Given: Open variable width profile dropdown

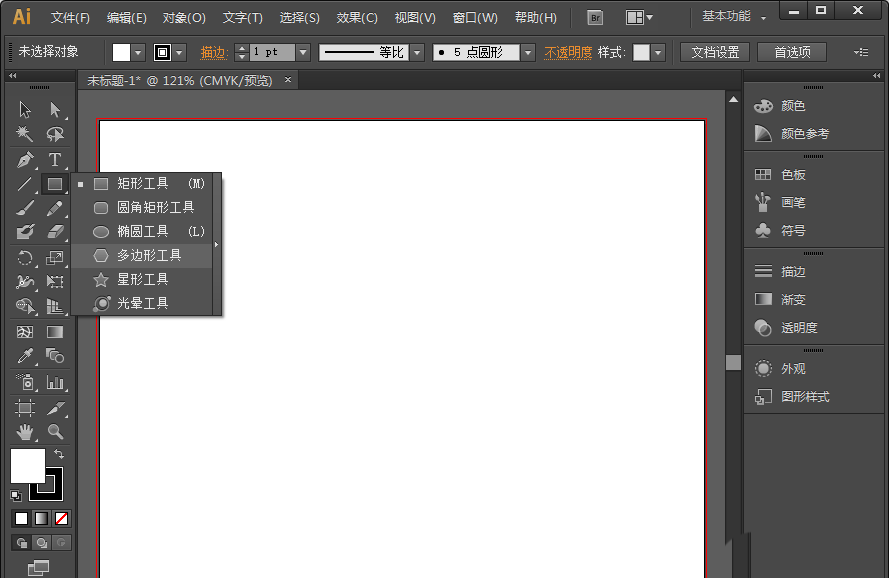Looking at the screenshot, I should pos(417,53).
